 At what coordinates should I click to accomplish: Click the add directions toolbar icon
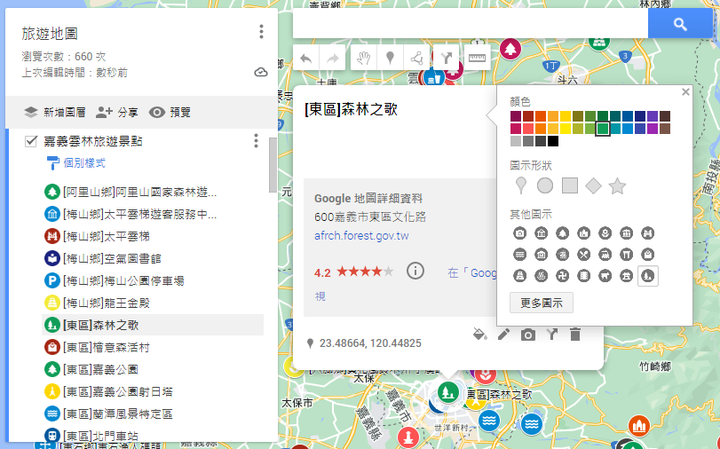pyautogui.click(x=446, y=58)
